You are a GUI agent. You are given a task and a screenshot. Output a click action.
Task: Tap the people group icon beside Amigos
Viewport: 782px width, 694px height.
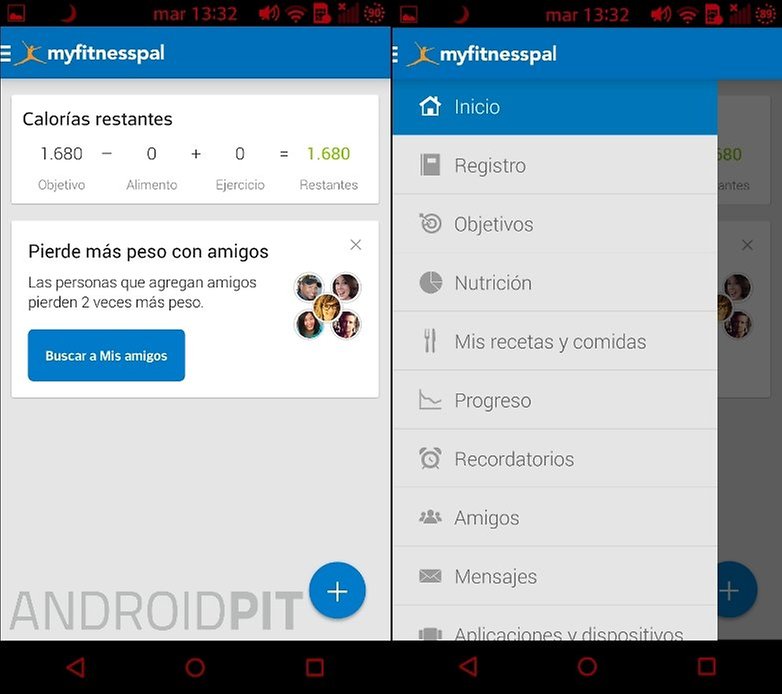pyautogui.click(x=430, y=517)
